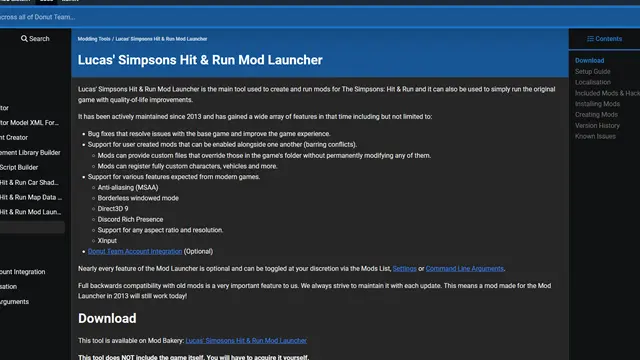Open the 'ement Library Builder' sidebar item
The width and height of the screenshot is (640, 360).
30,152
